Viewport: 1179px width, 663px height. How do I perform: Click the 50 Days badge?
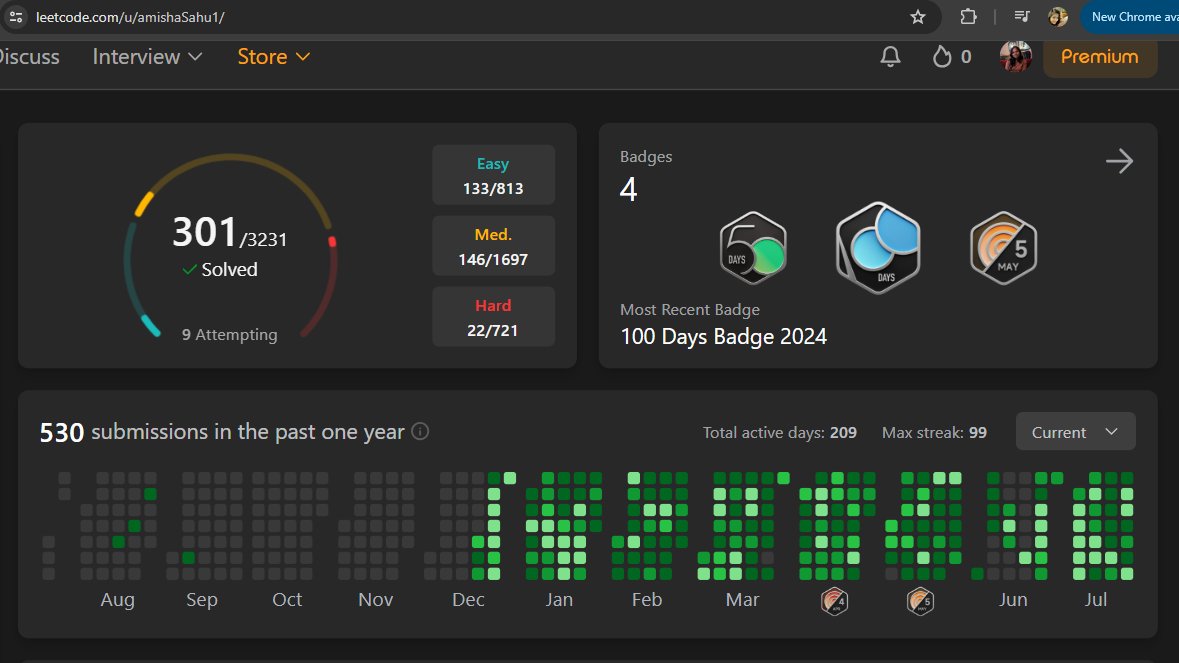(753, 247)
